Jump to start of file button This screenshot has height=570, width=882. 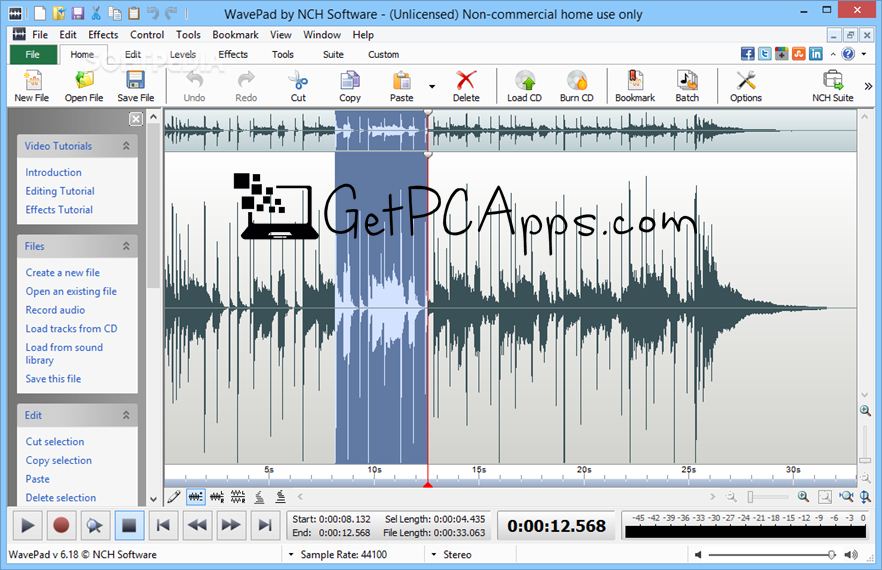coord(163,526)
